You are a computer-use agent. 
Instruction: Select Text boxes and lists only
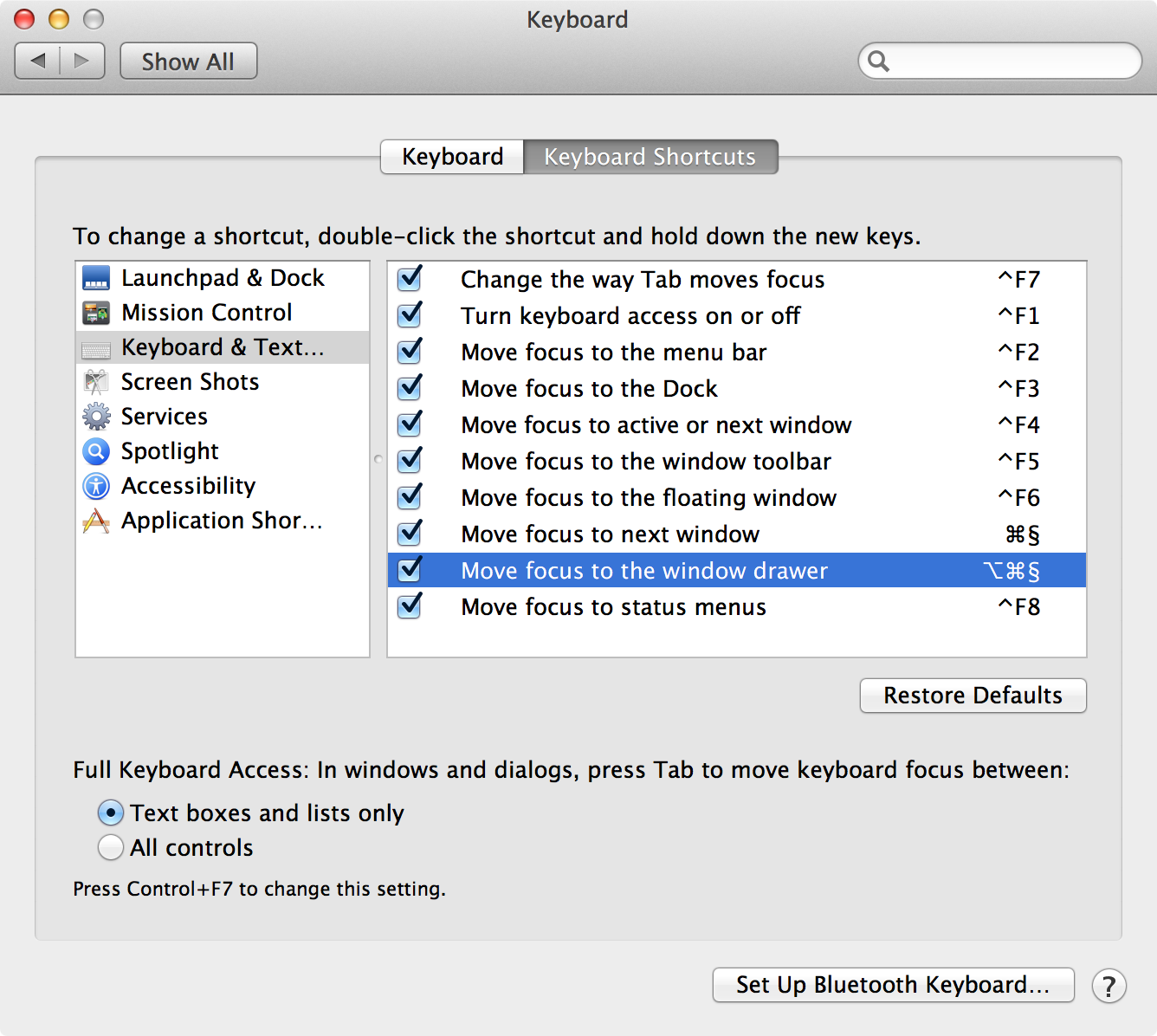tap(111, 813)
